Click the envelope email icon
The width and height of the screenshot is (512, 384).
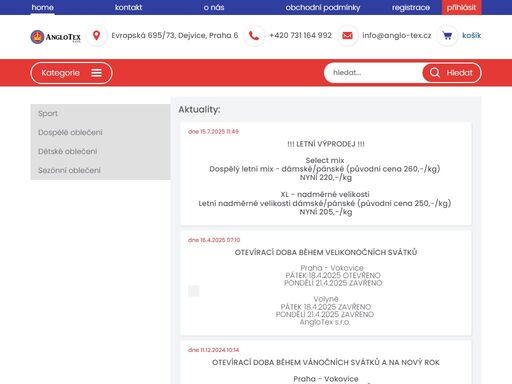347,35
